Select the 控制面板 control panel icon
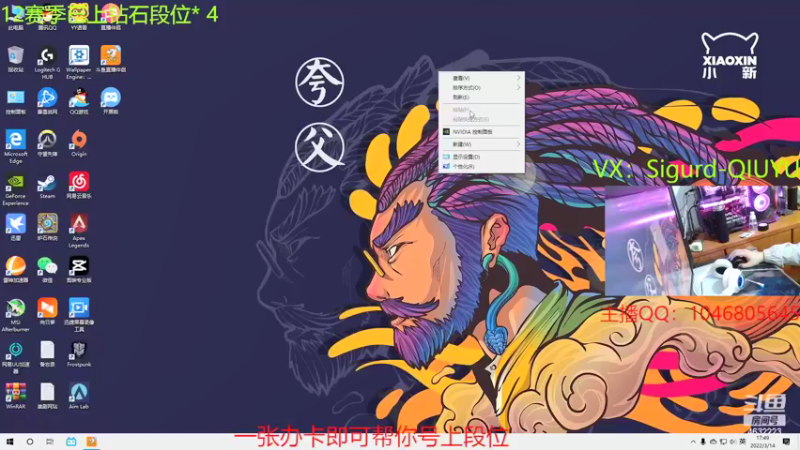 [15, 102]
